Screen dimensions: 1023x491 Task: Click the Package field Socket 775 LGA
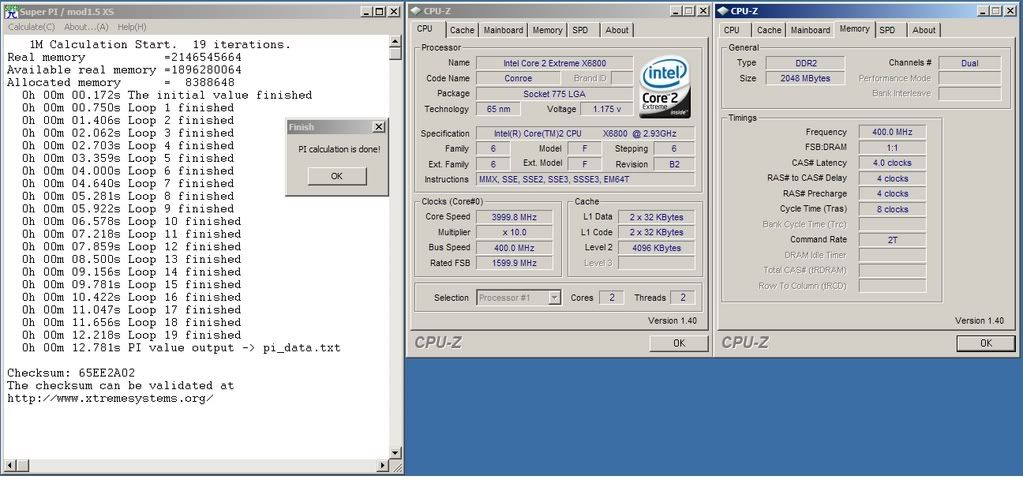pos(554,93)
